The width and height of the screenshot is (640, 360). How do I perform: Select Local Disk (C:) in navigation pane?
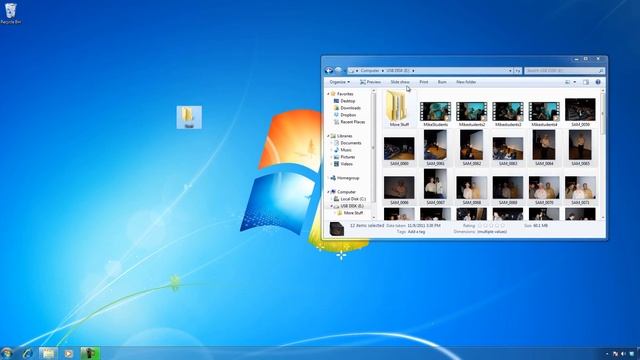pos(350,199)
